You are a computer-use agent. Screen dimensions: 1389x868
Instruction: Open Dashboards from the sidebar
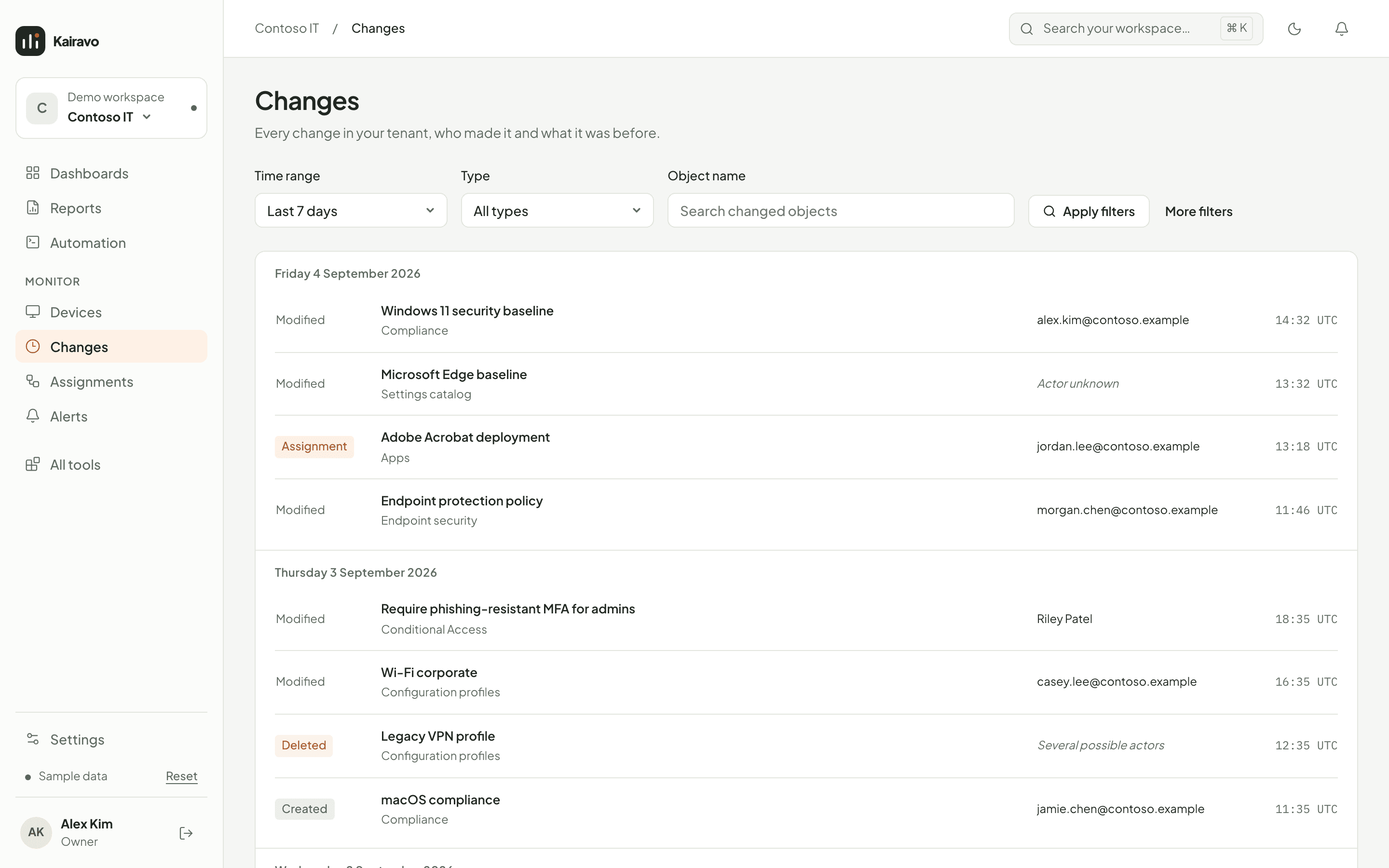(111, 174)
